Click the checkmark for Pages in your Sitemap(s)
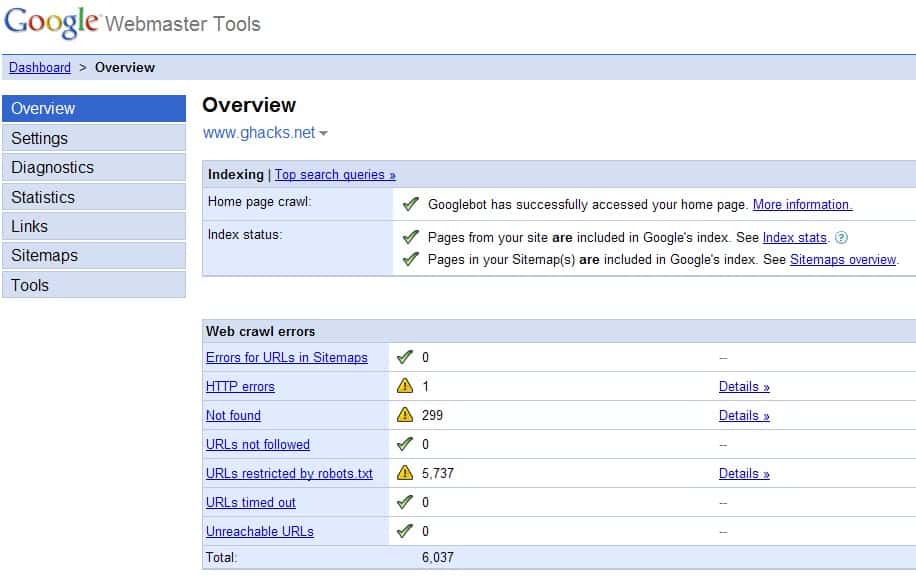 411,259
